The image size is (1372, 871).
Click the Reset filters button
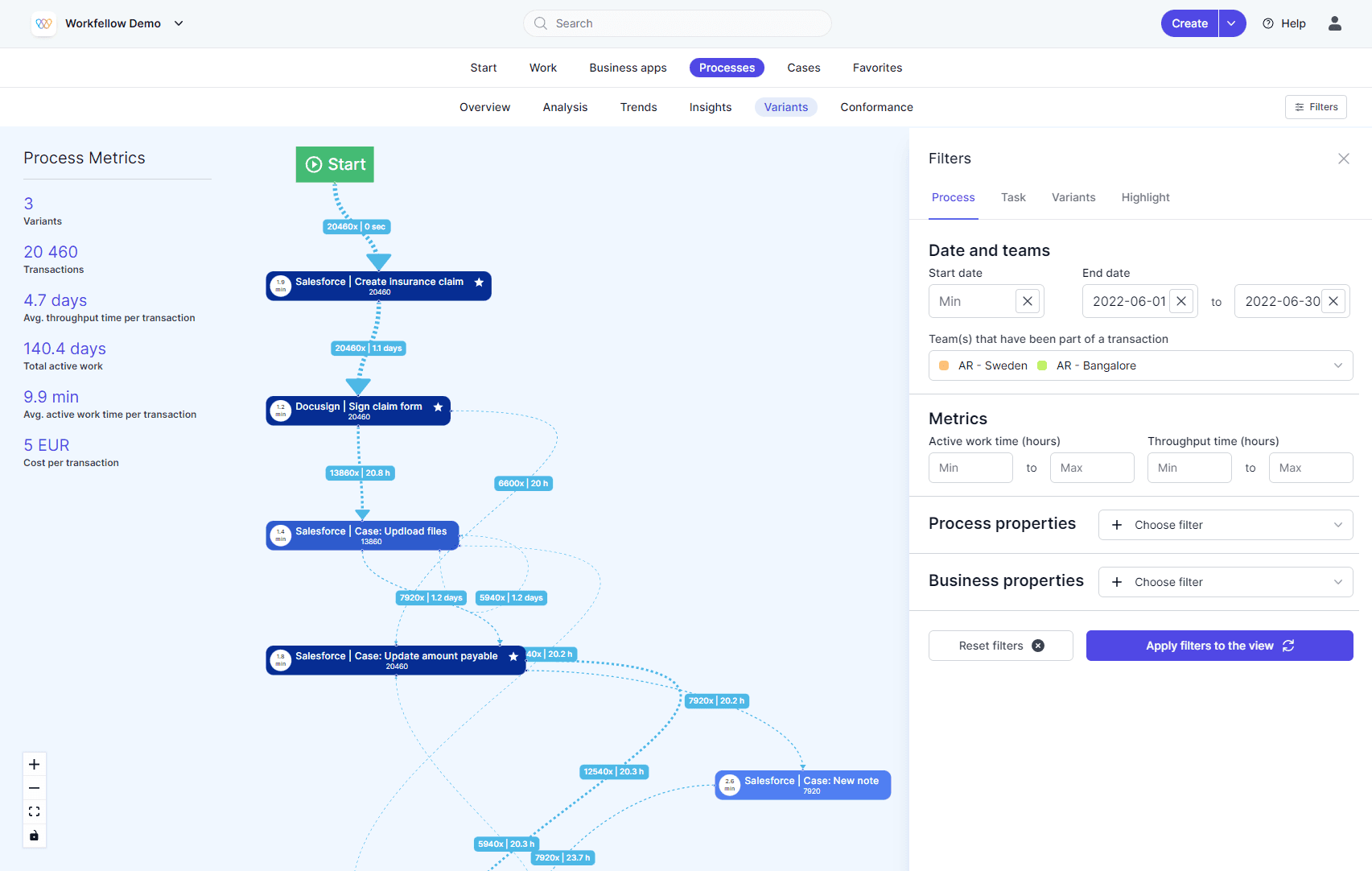pos(1001,646)
